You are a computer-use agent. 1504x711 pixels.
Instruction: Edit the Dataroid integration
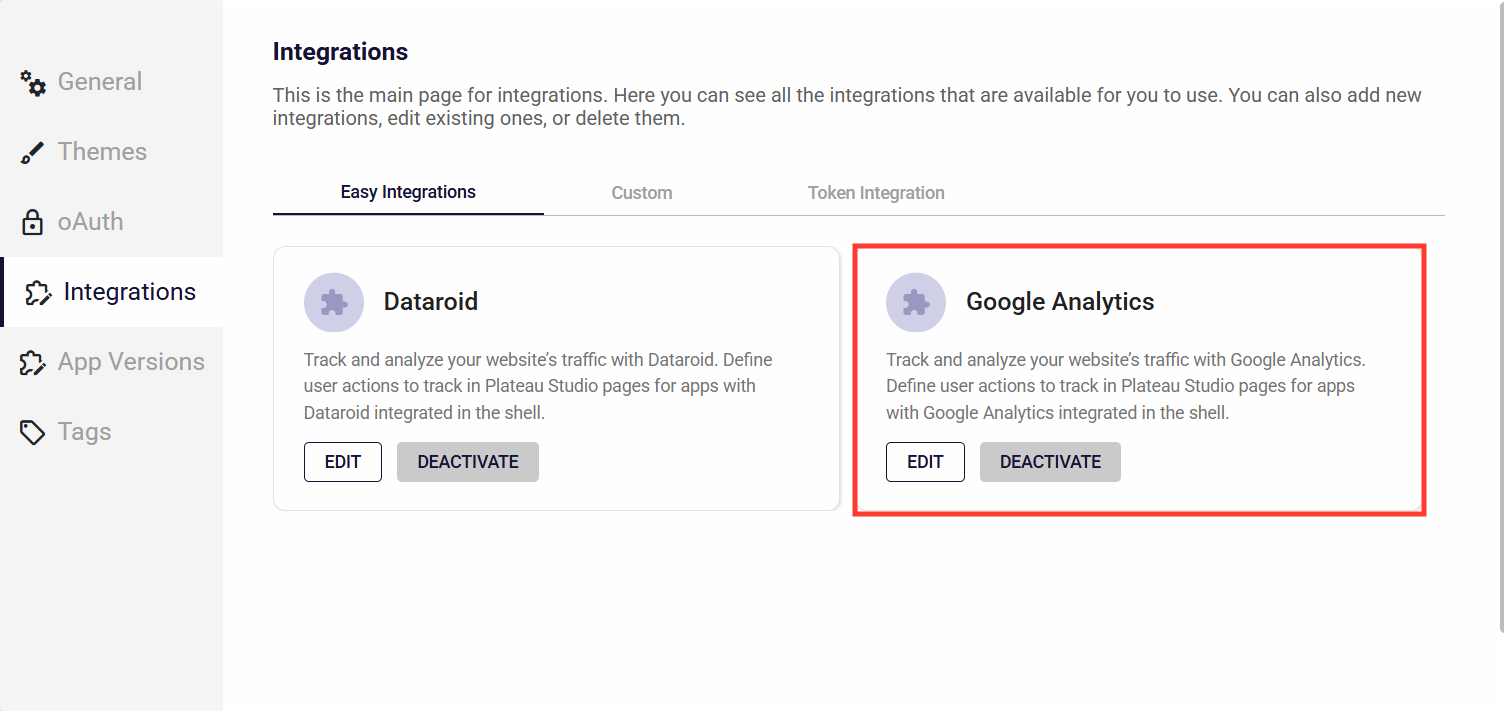pos(343,462)
